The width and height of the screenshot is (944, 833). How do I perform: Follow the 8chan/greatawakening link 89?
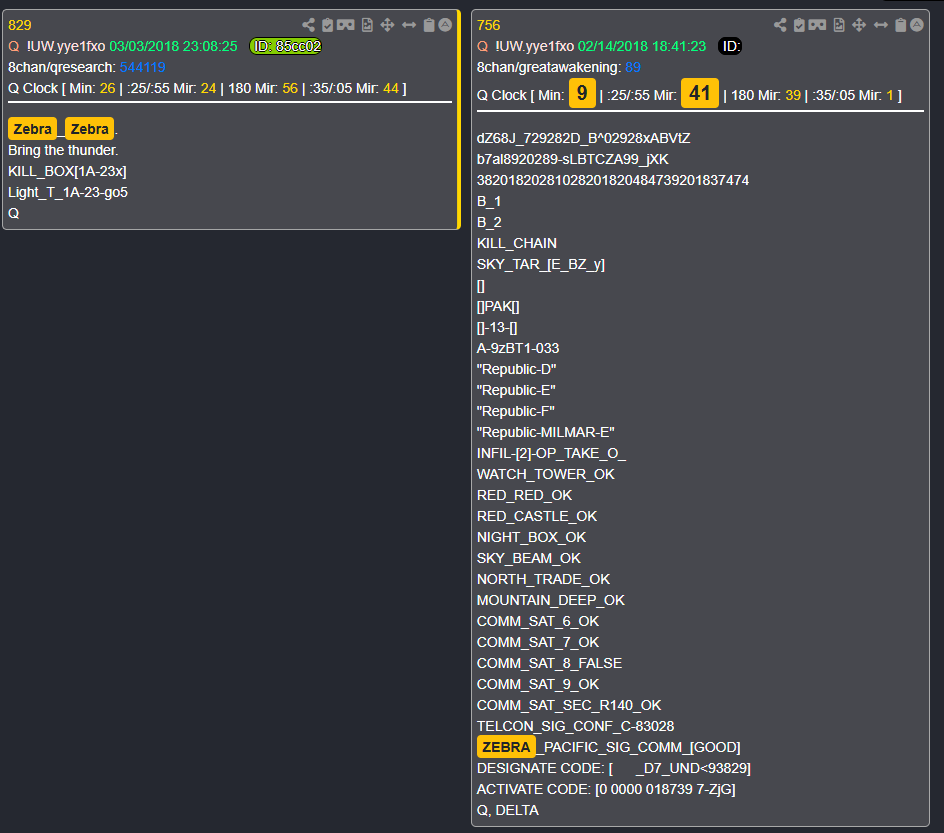(x=633, y=67)
